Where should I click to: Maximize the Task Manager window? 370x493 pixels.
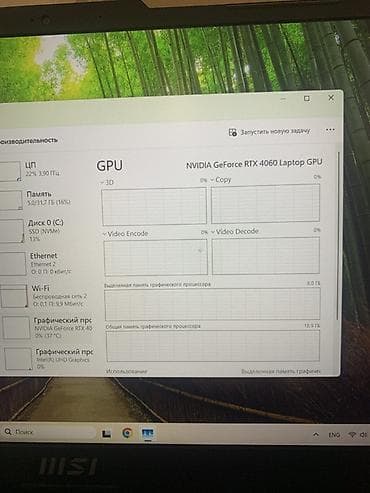pos(307,98)
